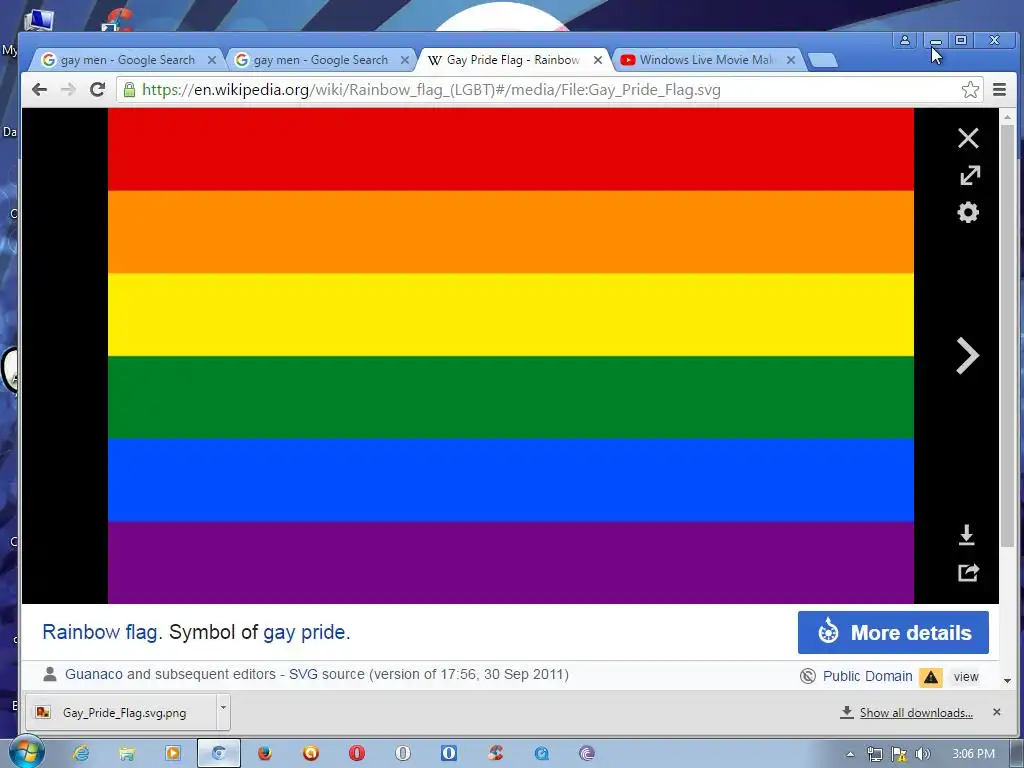The width and height of the screenshot is (1024, 768).
Task: Open the Windows Start menu
Action: click(27, 752)
